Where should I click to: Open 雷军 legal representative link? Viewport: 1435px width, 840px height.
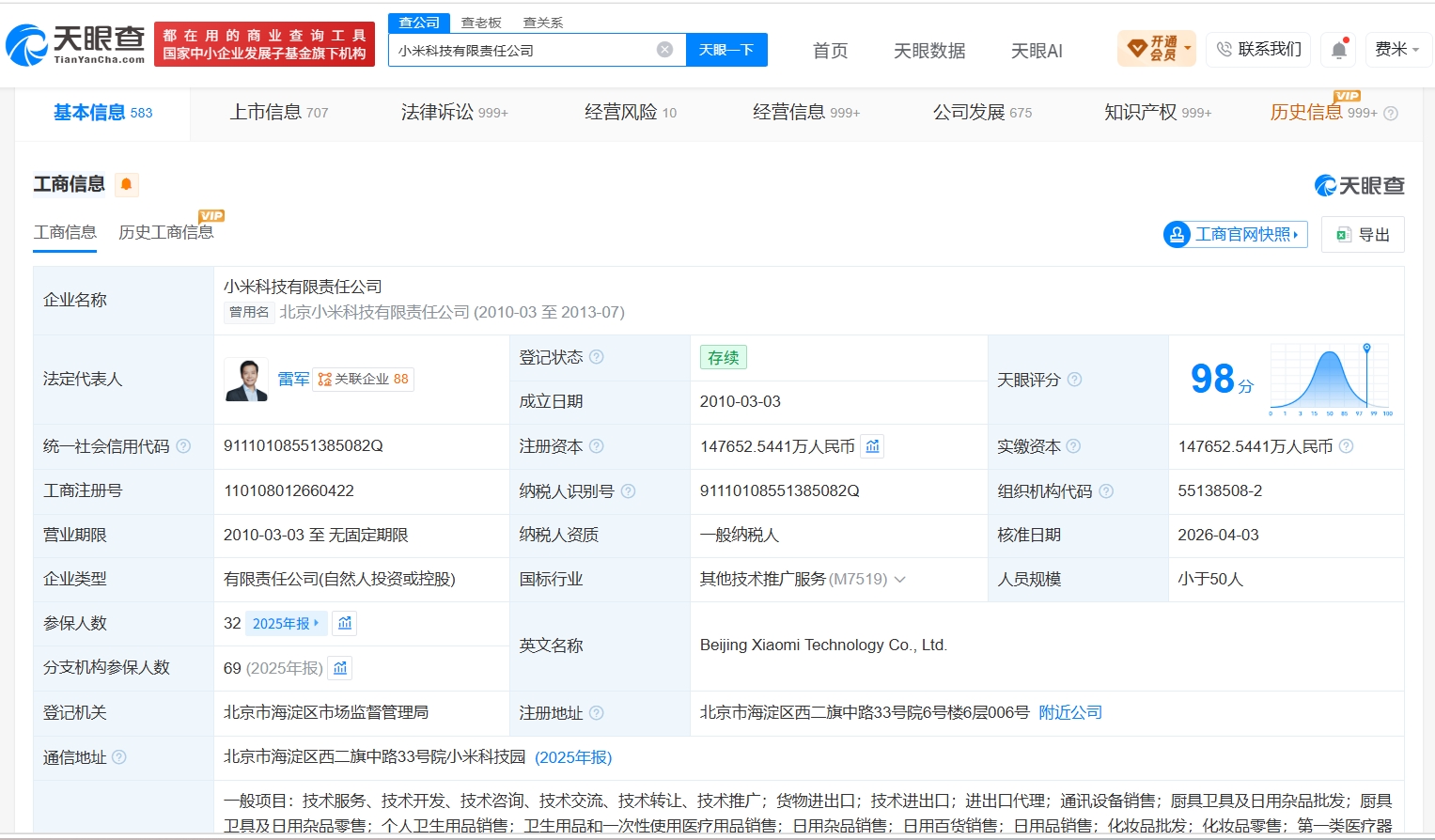pyautogui.click(x=293, y=380)
